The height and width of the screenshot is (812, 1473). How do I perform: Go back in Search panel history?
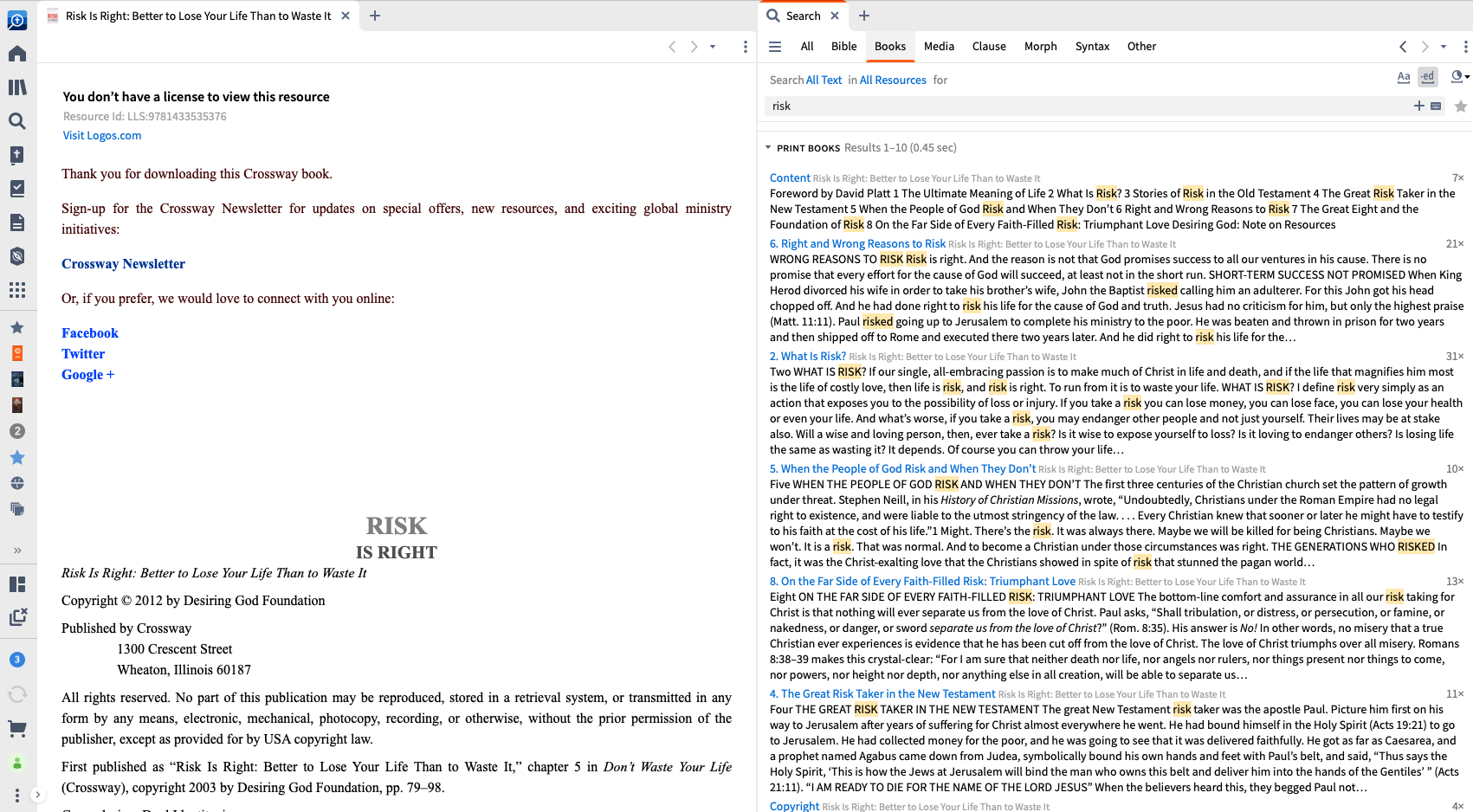(x=1403, y=47)
